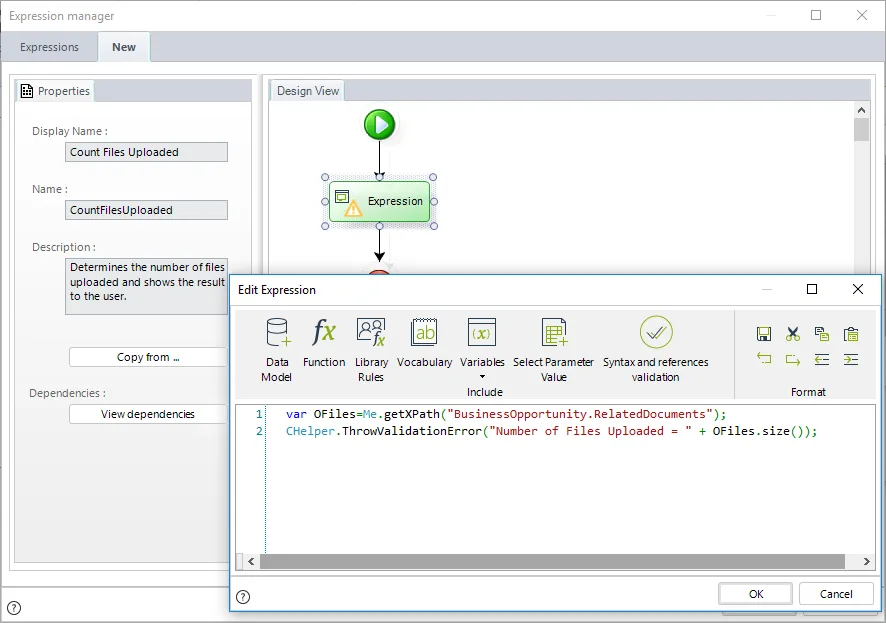Click code line 2 ThrowValidationError

551,431
